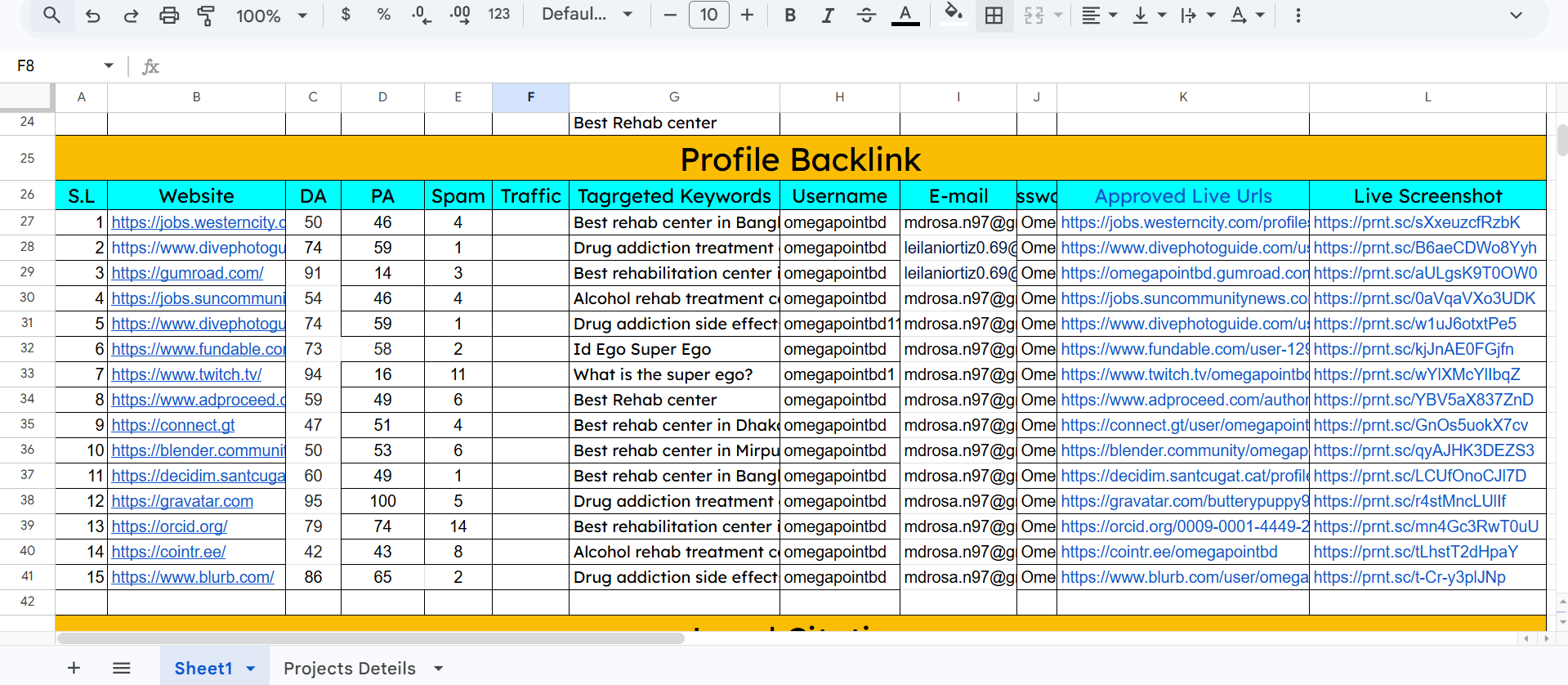1568x685 pixels.
Task: Open the Name box dropdown arrow
Action: 108,65
